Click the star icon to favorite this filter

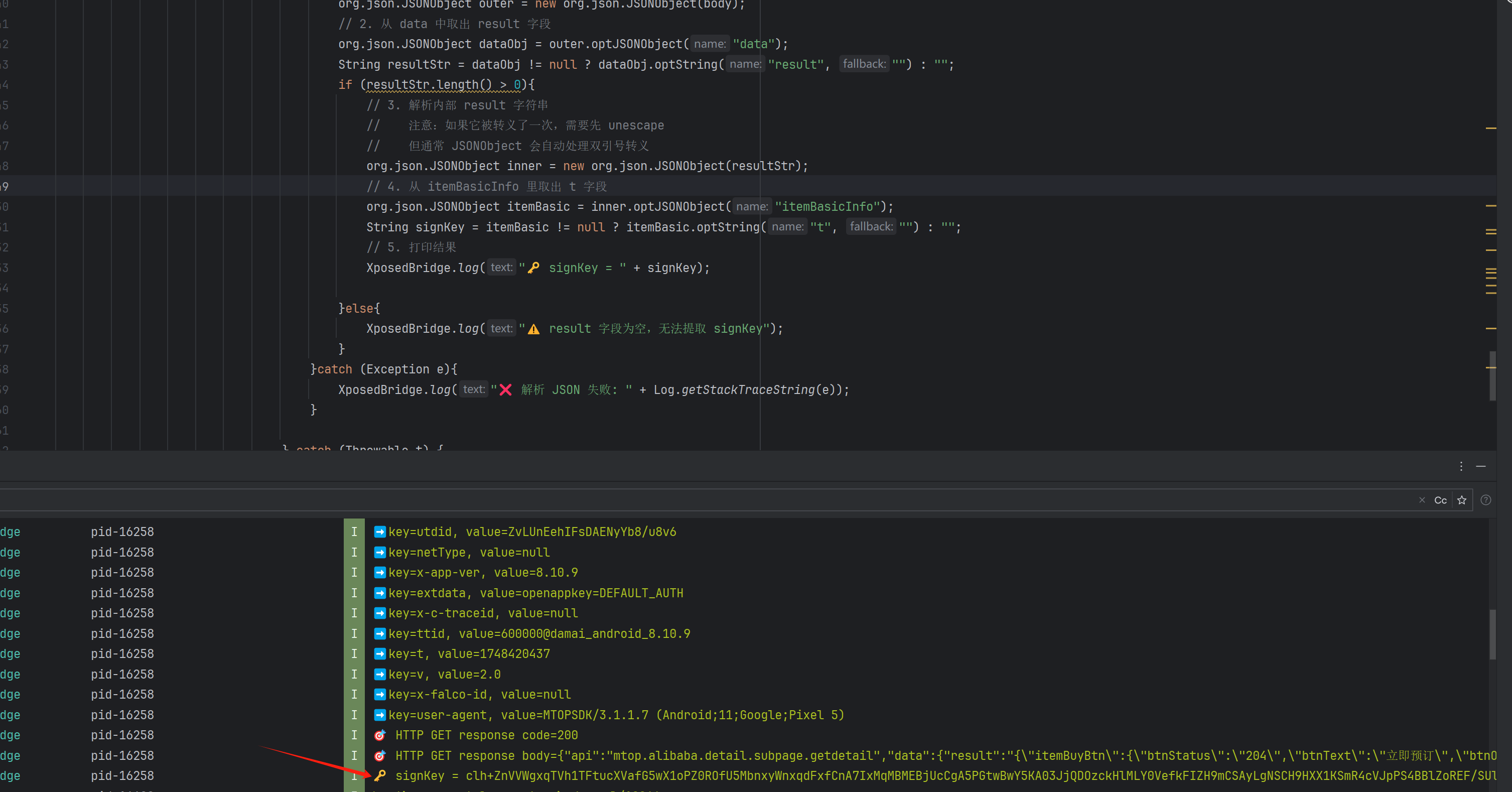click(x=1461, y=500)
